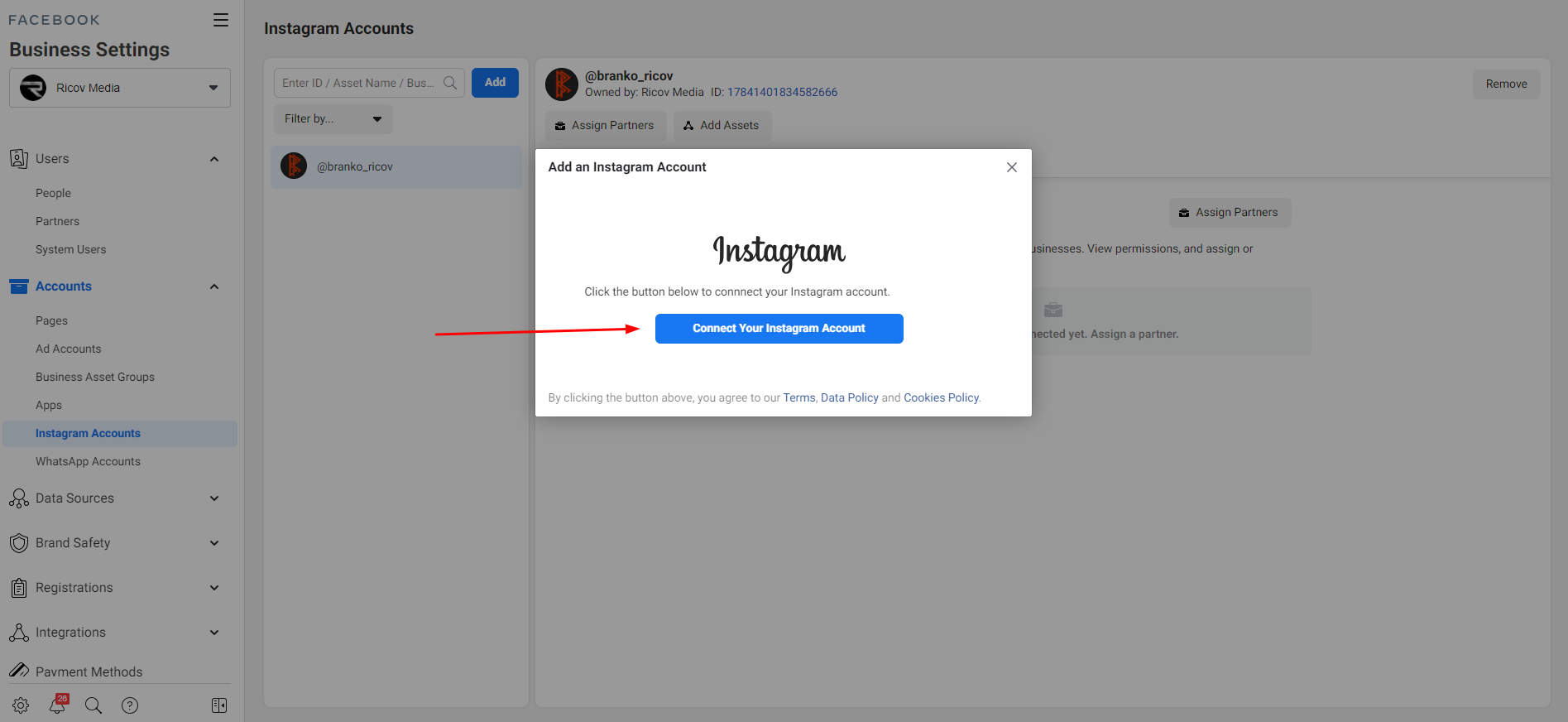Image resolution: width=1568 pixels, height=722 pixels.
Task: Click the Registrations clipboard icon
Action: (x=19, y=588)
